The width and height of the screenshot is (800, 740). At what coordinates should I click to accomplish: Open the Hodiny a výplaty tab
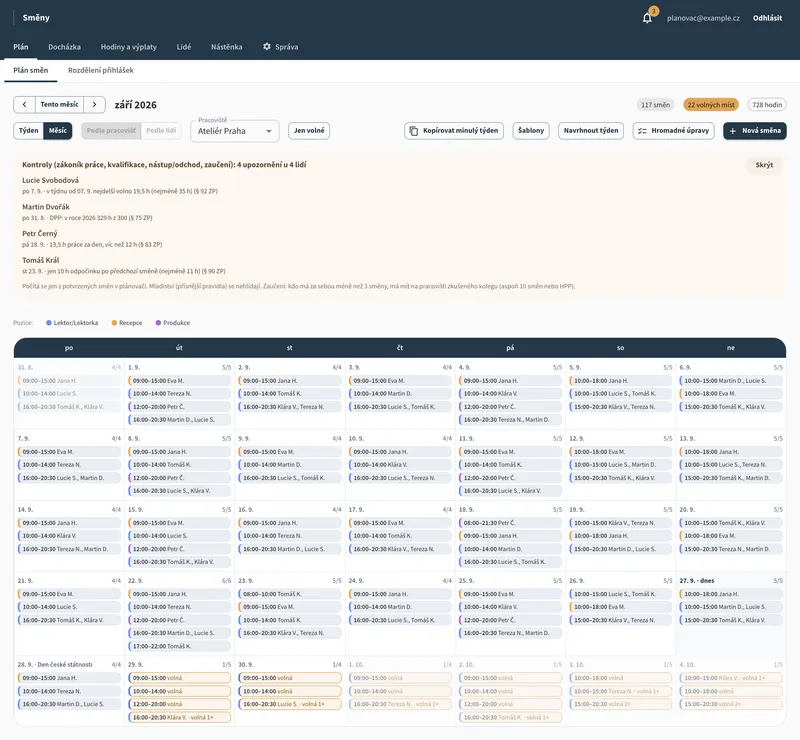(x=129, y=47)
